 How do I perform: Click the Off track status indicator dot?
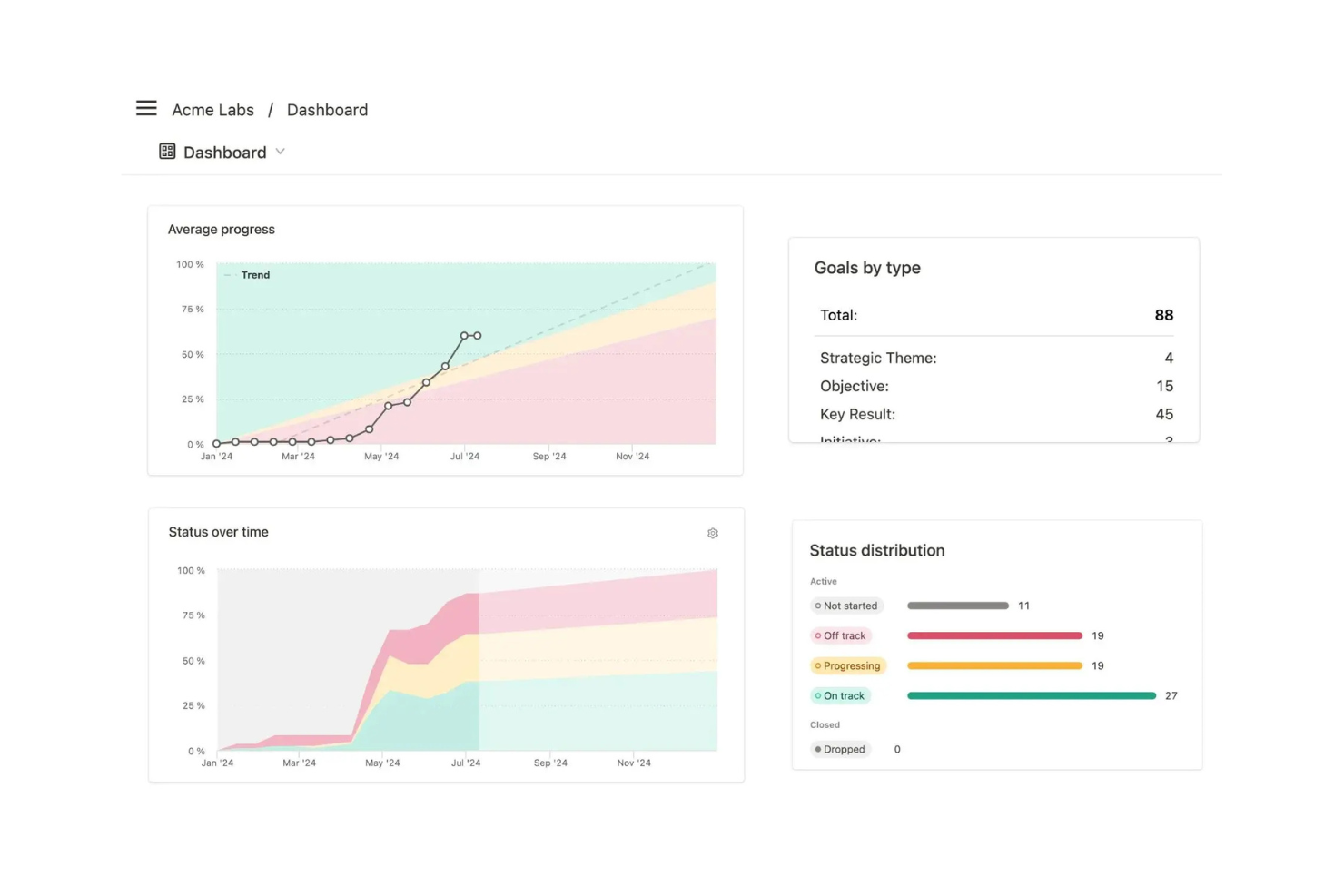tap(818, 635)
